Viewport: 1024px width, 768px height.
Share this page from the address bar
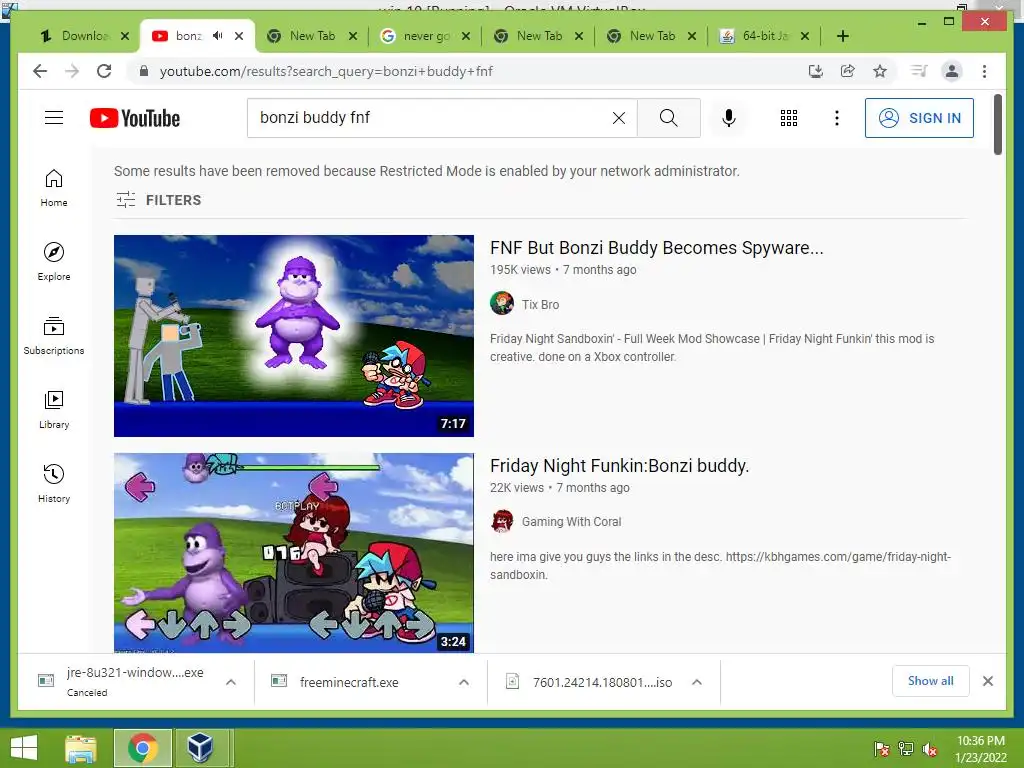pos(848,71)
